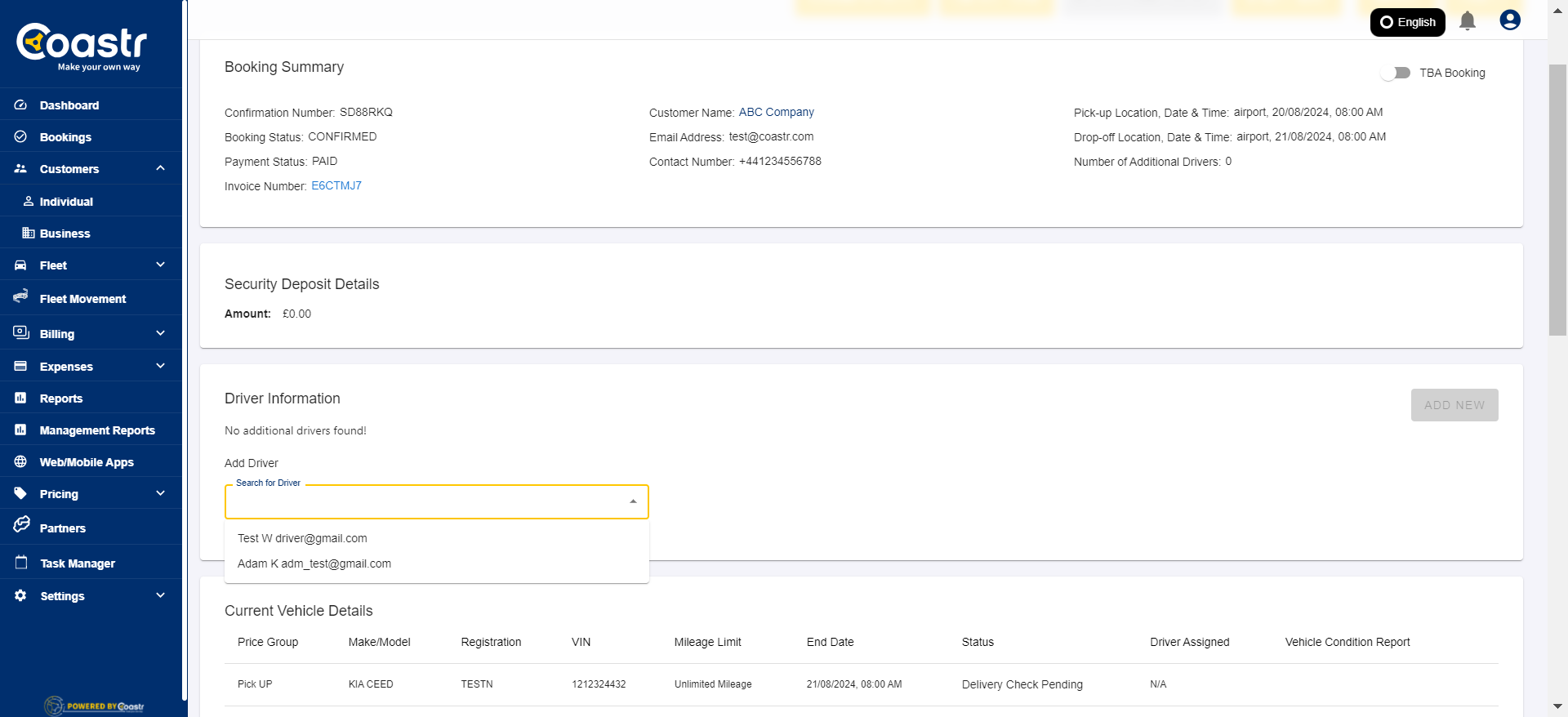Click the Business building icon
The width and height of the screenshot is (1568, 717).
coord(29,233)
